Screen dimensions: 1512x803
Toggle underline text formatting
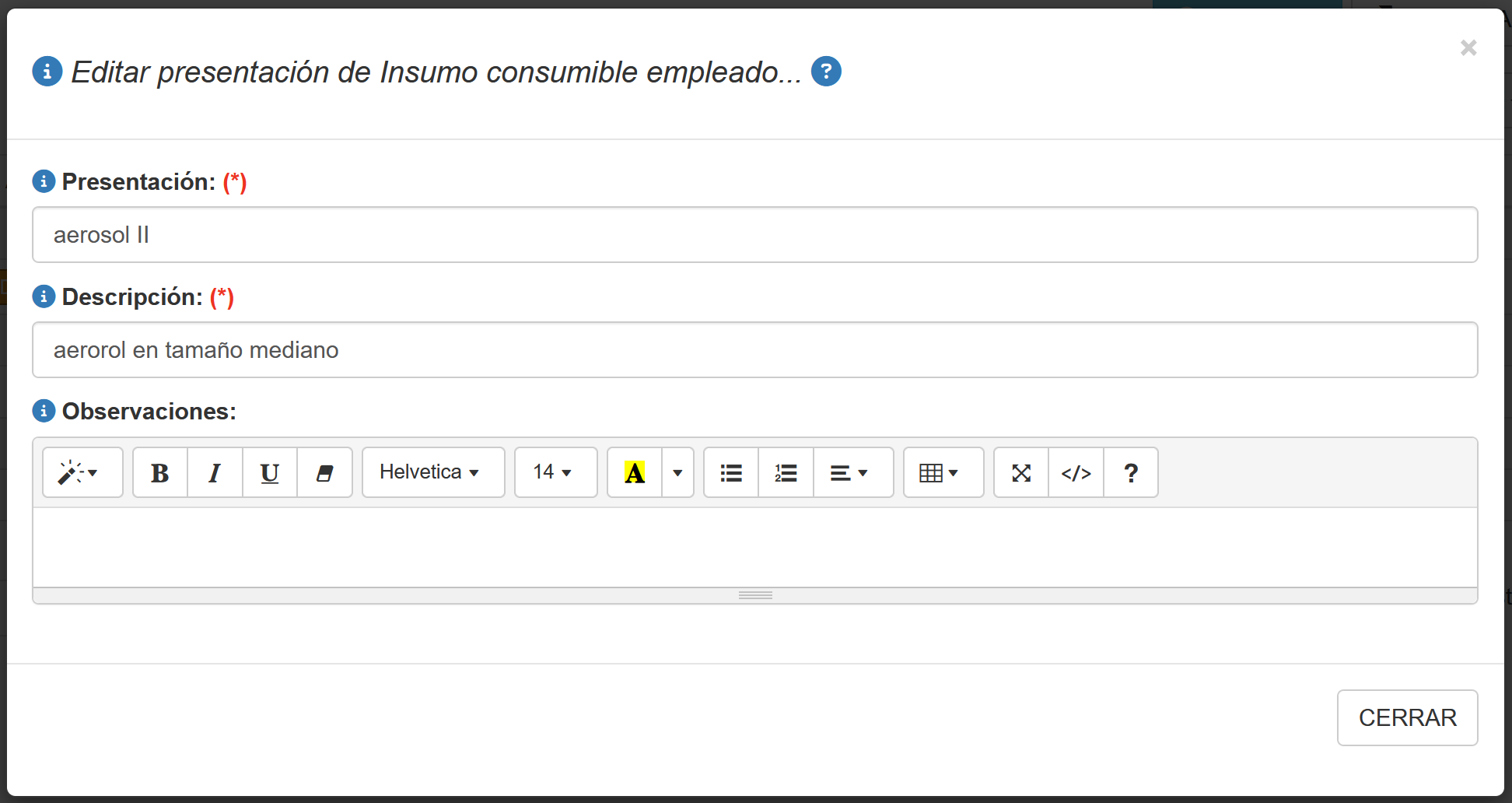269,472
